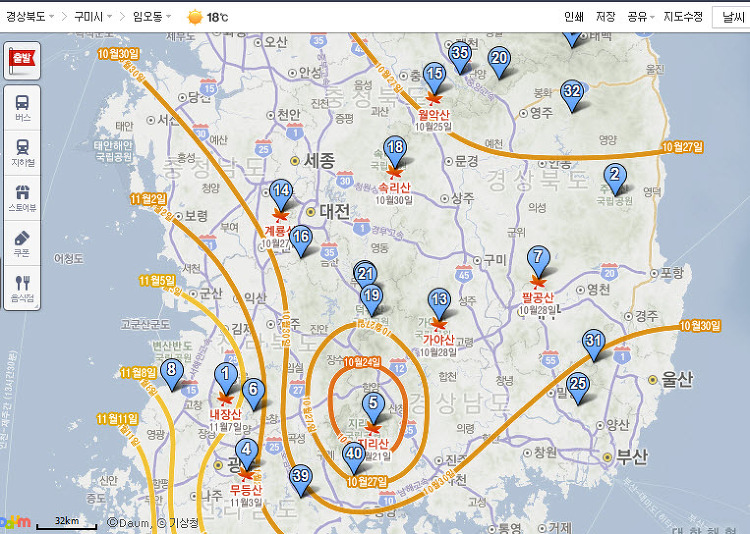750x534 pixels.
Task: Open the 쿠폰 (coupon) sidebar icon
Action: coord(22,243)
